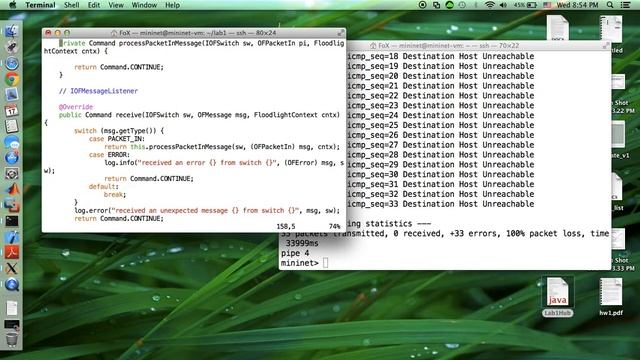Select hw1.pdf file on desktop

pyautogui.click(x=611, y=297)
